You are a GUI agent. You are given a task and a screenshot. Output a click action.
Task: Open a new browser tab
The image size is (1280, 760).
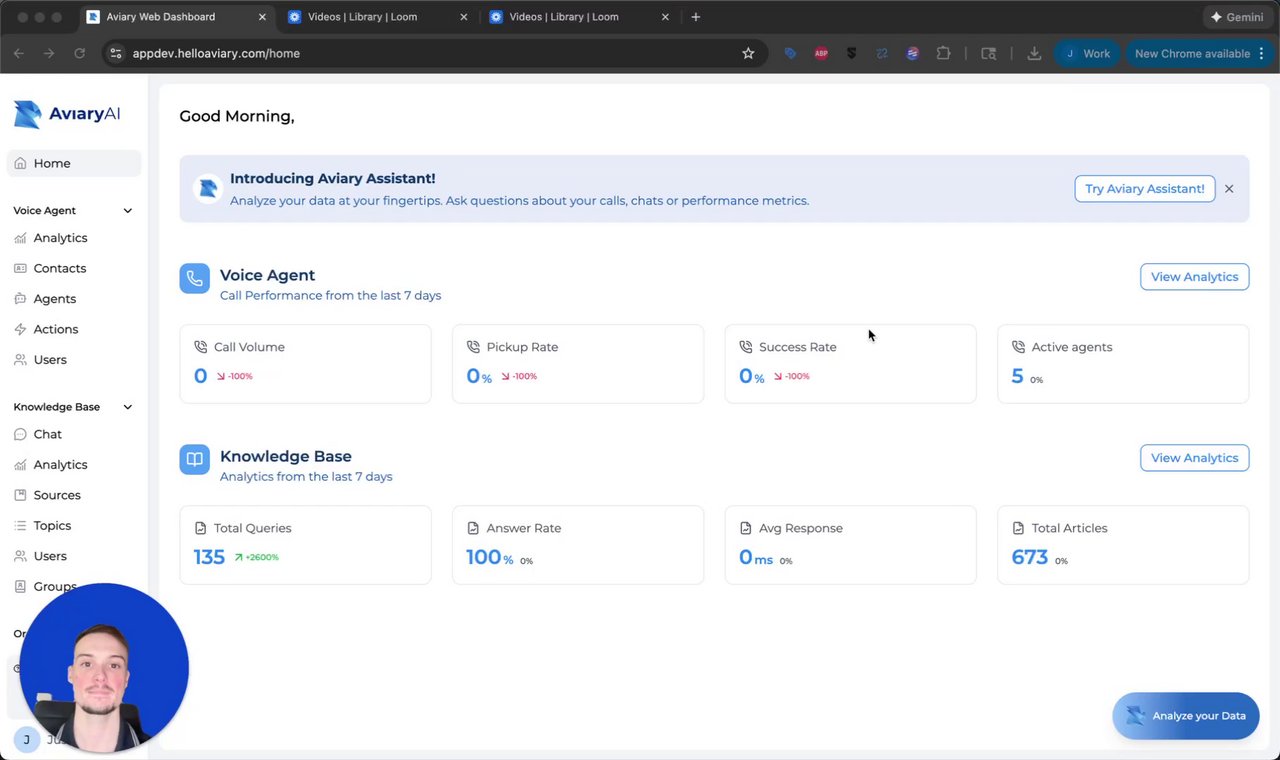click(x=696, y=17)
